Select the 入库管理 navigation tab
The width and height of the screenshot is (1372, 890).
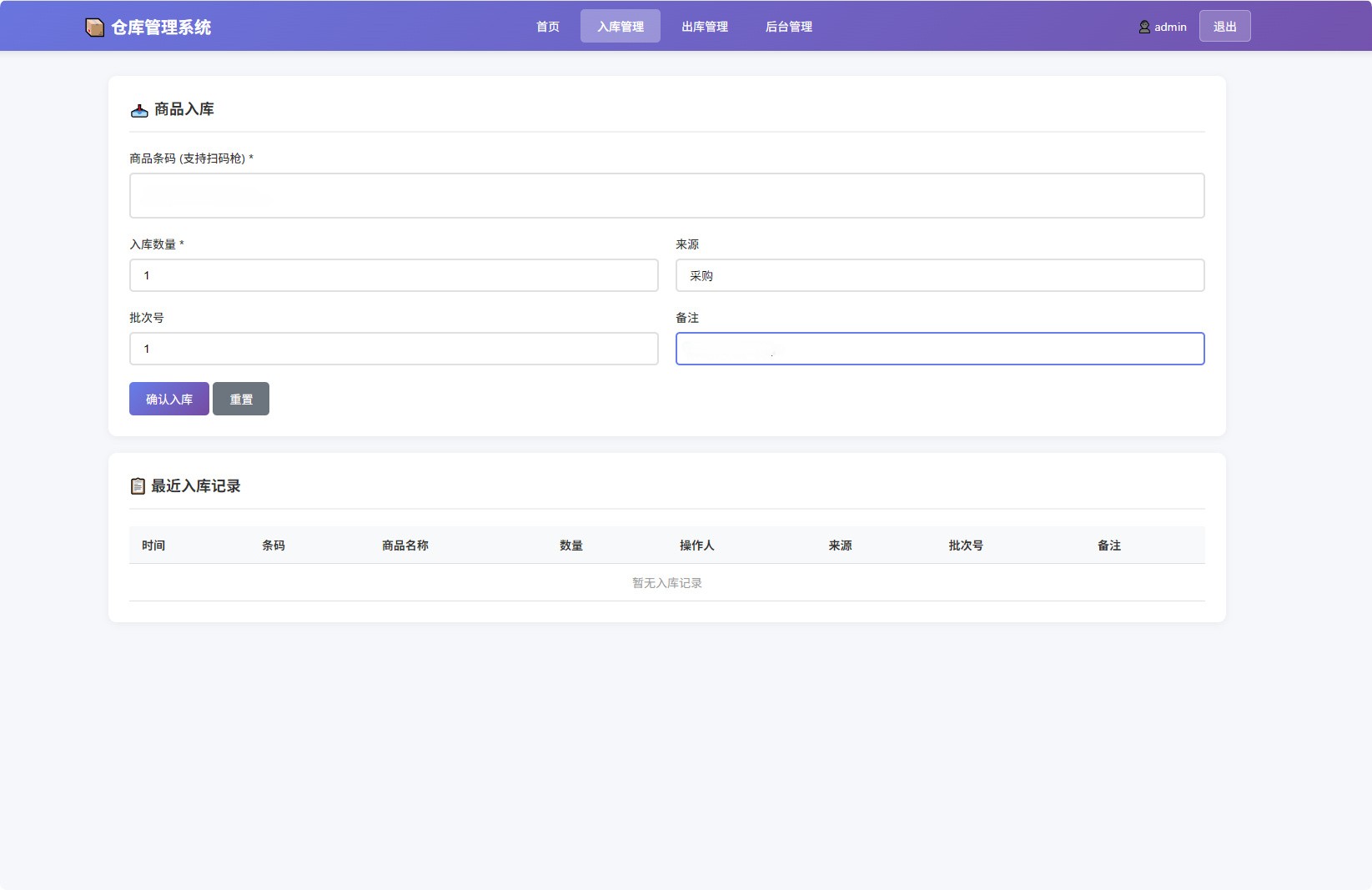click(621, 27)
